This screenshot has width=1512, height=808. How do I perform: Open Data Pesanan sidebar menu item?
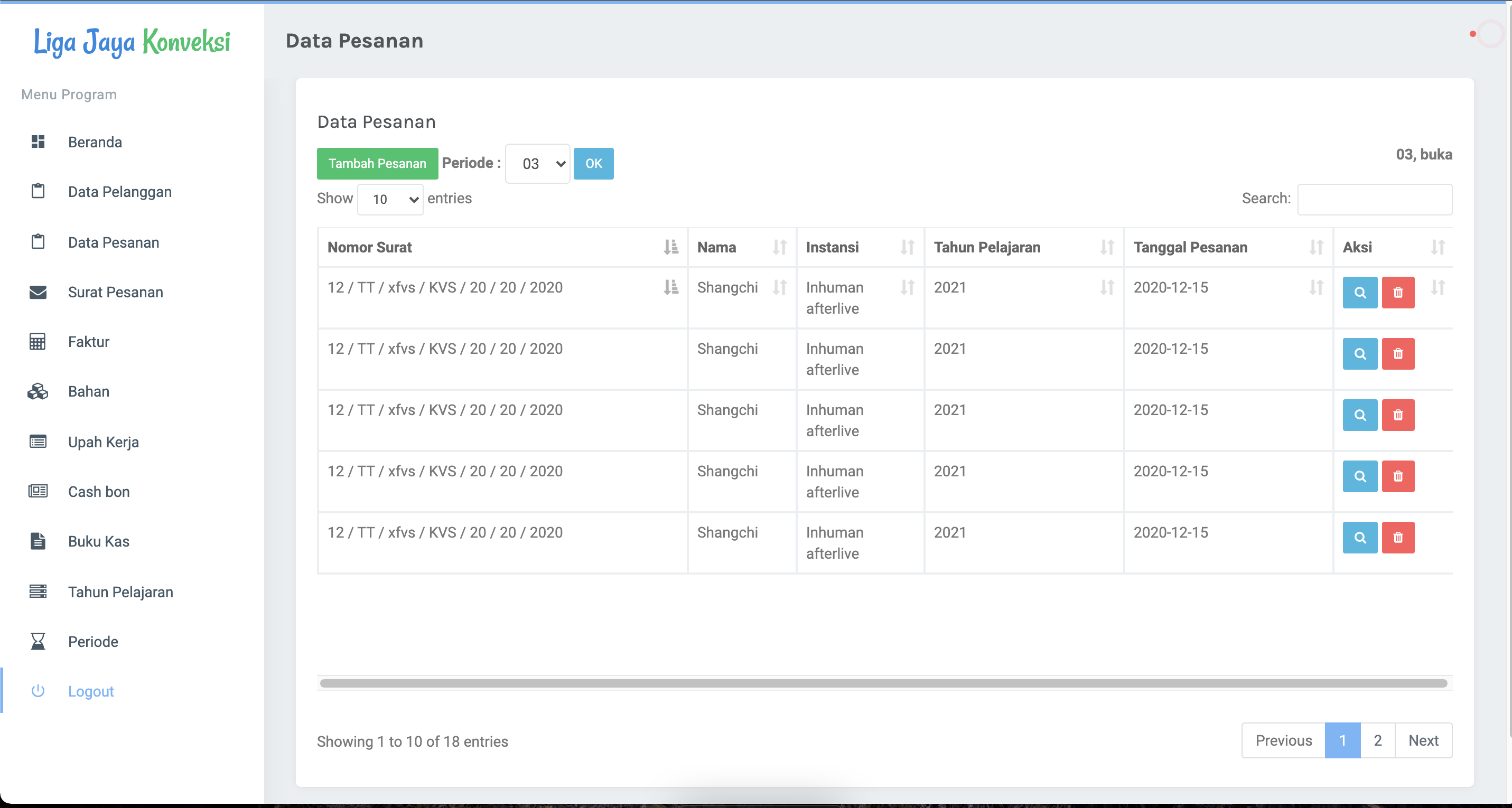click(113, 242)
